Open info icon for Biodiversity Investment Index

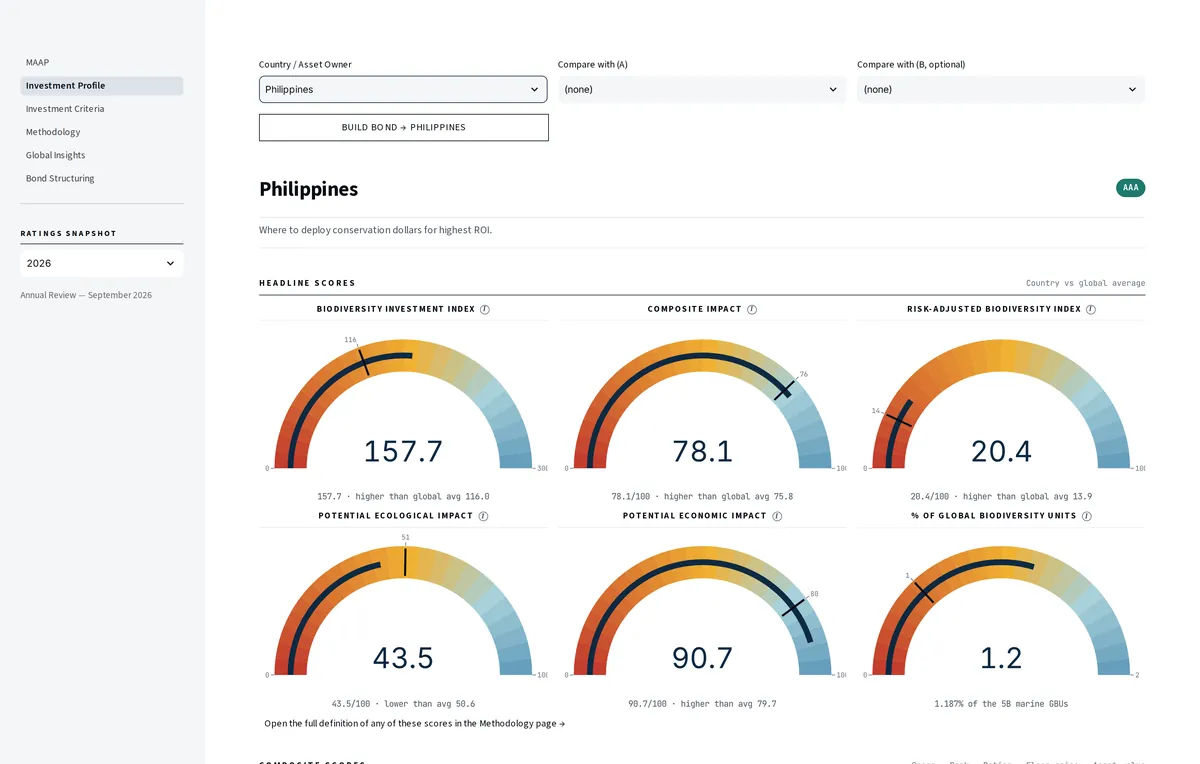[x=485, y=309]
